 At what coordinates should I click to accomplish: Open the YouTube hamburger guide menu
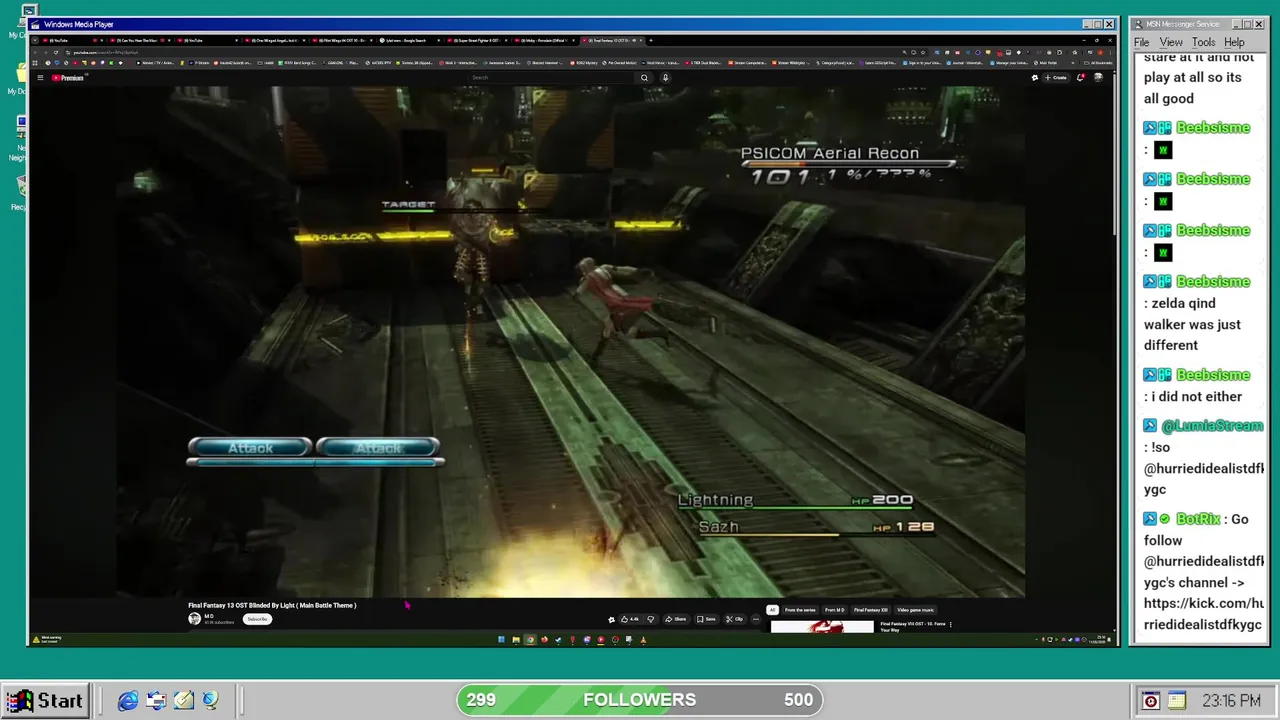[x=40, y=77]
